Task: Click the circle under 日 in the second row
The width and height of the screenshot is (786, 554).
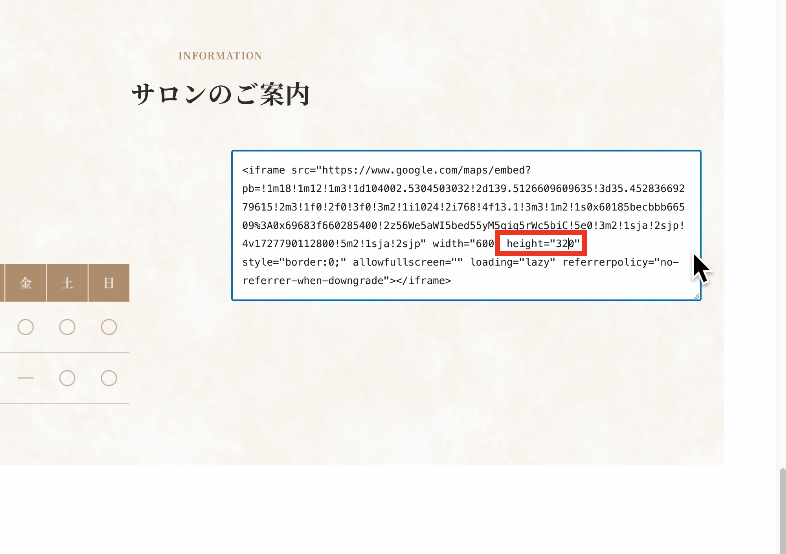Action: (x=109, y=378)
